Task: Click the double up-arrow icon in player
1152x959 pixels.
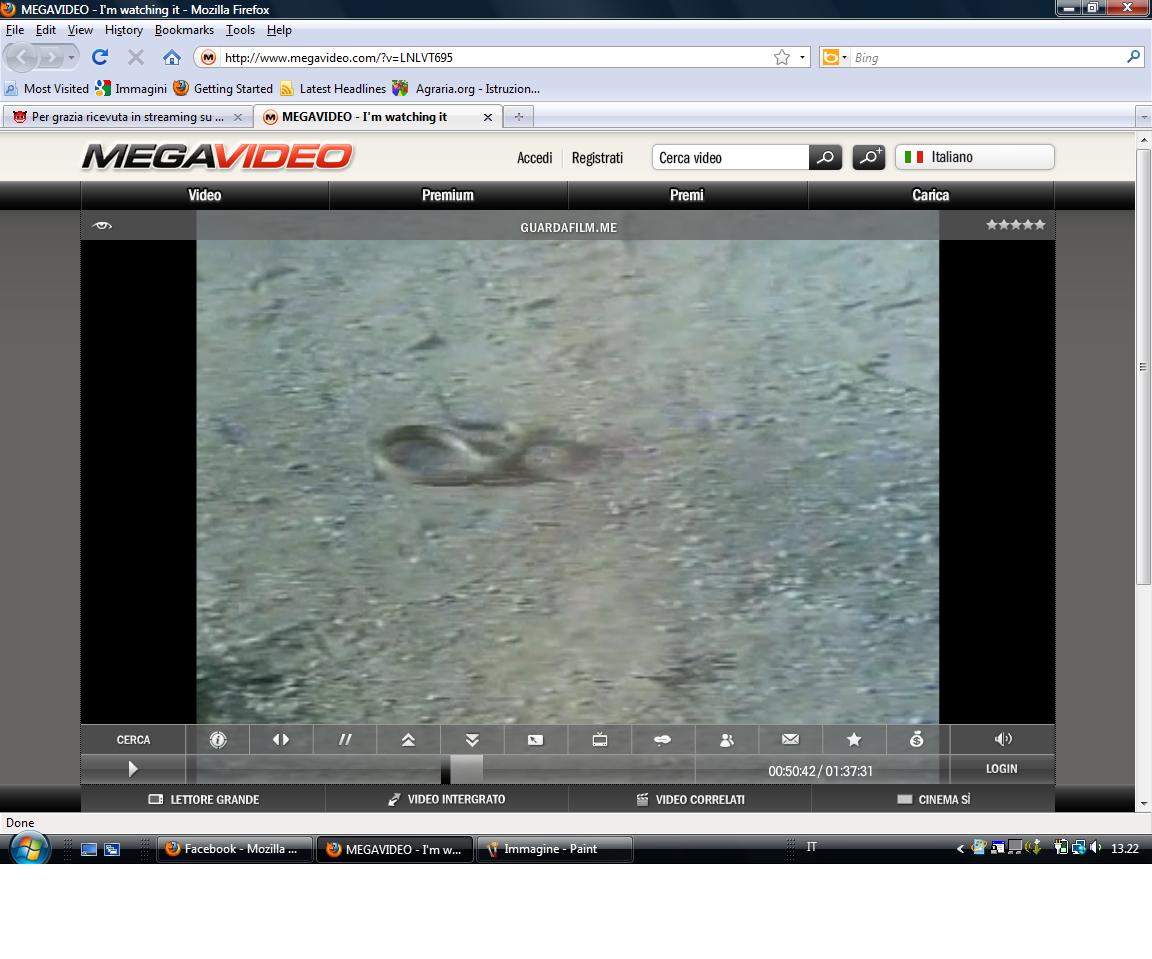Action: point(408,740)
